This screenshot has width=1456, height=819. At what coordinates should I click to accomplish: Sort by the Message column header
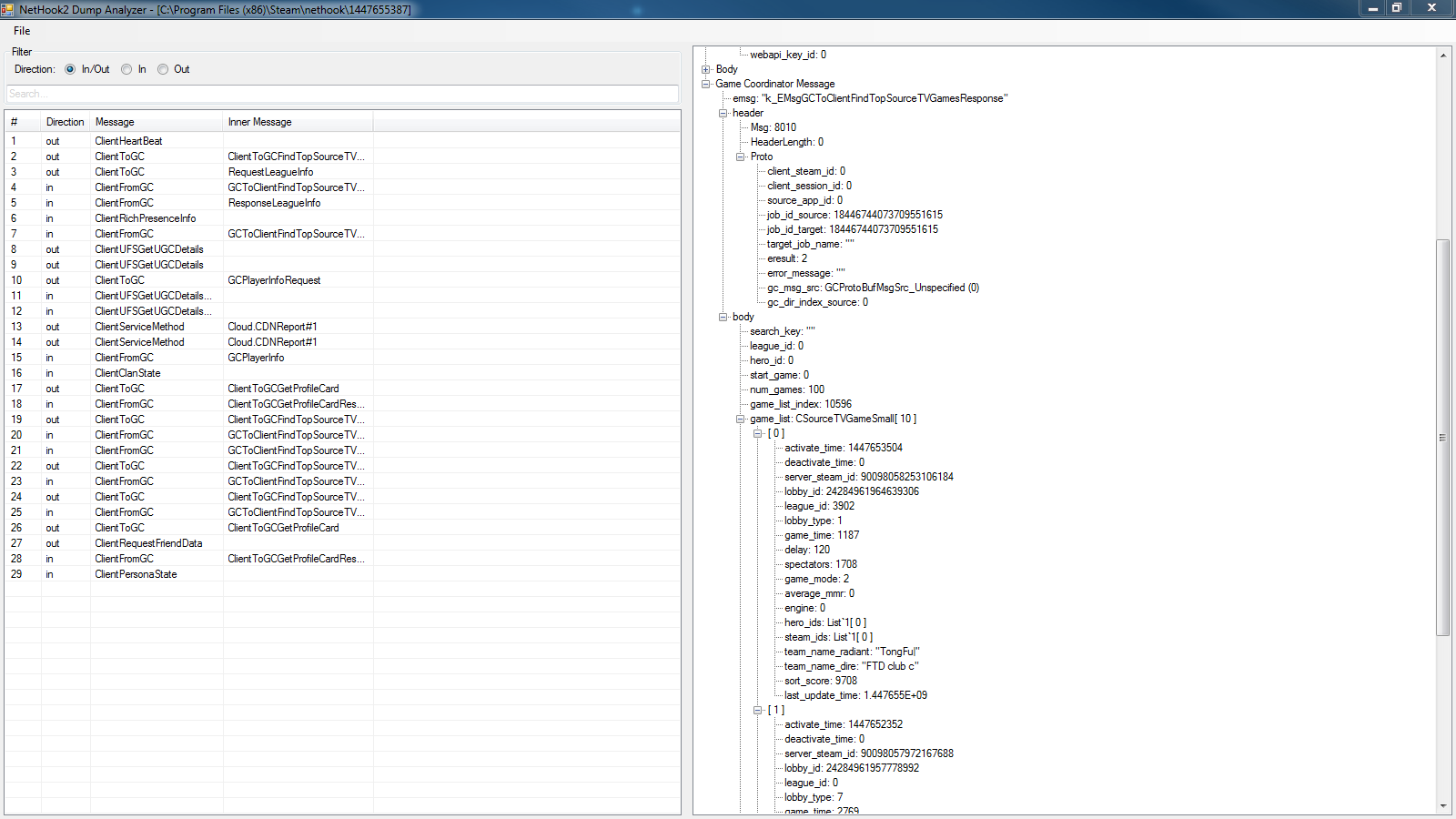[x=157, y=122]
